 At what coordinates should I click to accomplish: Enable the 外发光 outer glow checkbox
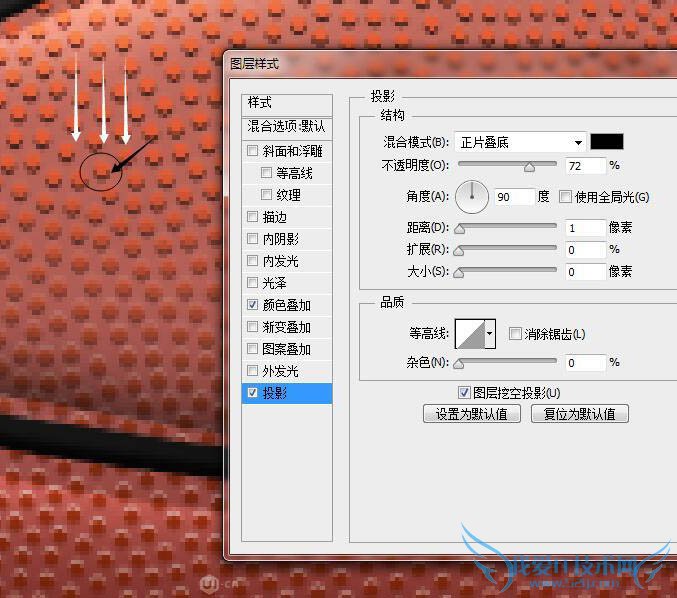[x=252, y=371]
